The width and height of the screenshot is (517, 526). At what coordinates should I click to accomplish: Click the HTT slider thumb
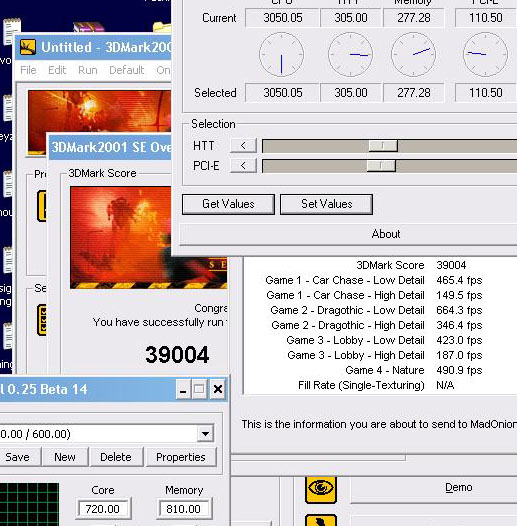click(x=383, y=146)
